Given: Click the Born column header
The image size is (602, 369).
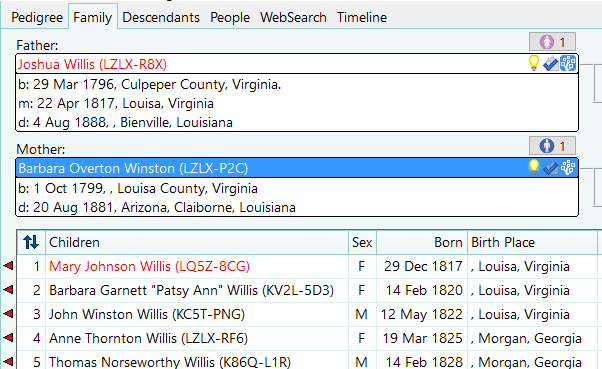Looking at the screenshot, I should point(422,242).
